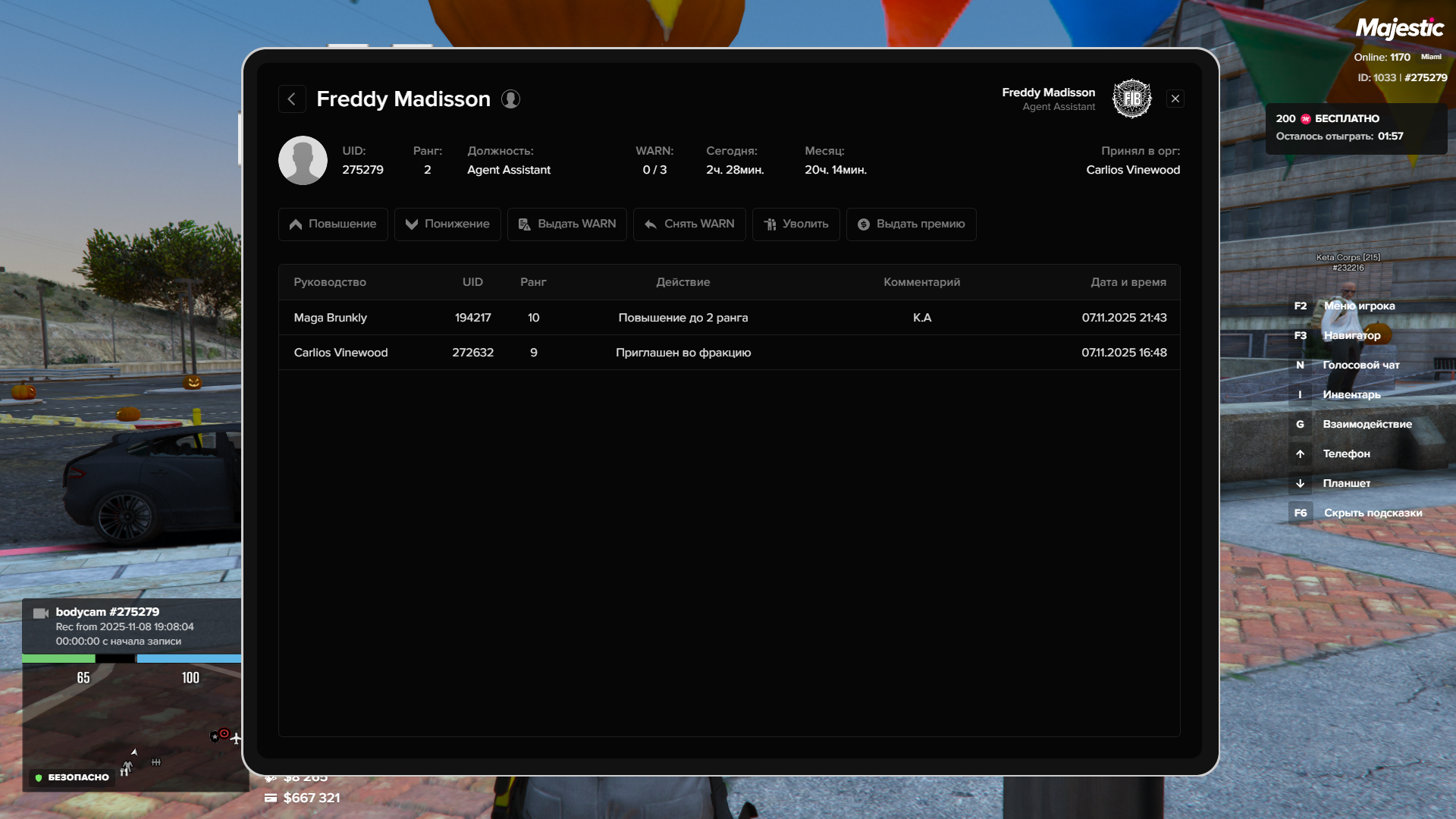Click the profile icon next to player name
The width and height of the screenshot is (1456, 819).
pos(510,99)
